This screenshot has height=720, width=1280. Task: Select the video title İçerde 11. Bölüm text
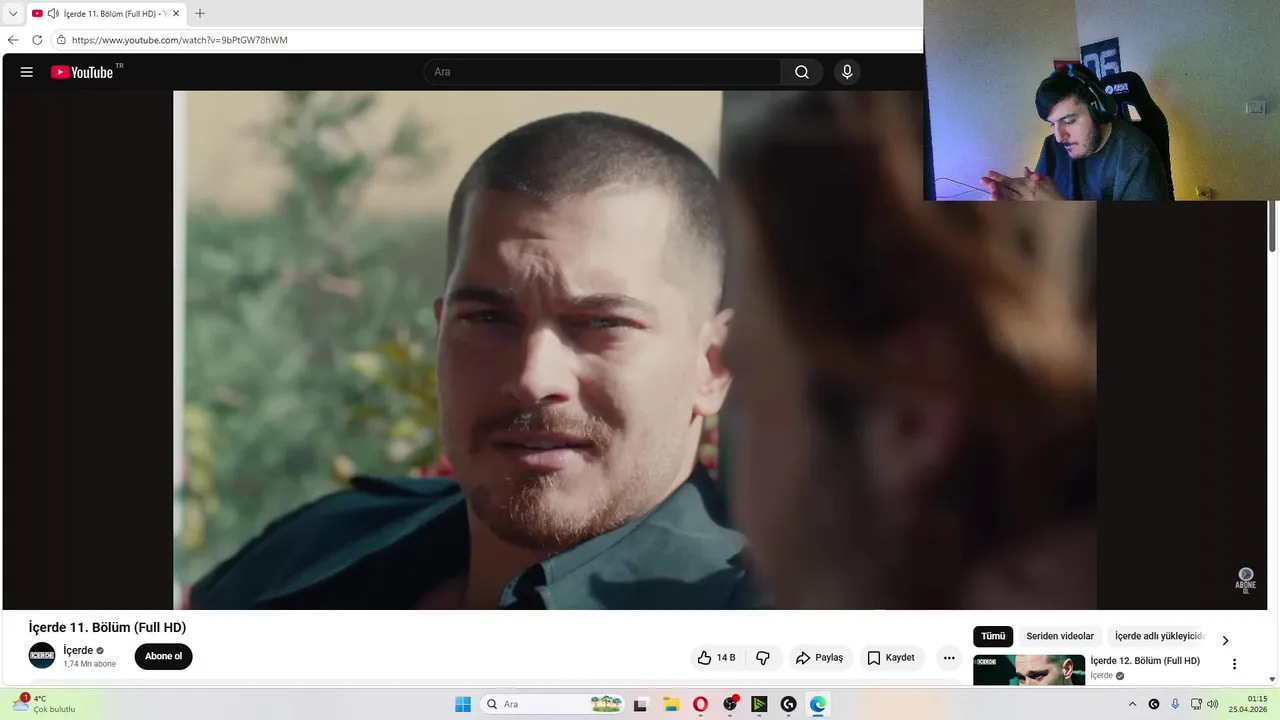pyautogui.click(x=107, y=627)
